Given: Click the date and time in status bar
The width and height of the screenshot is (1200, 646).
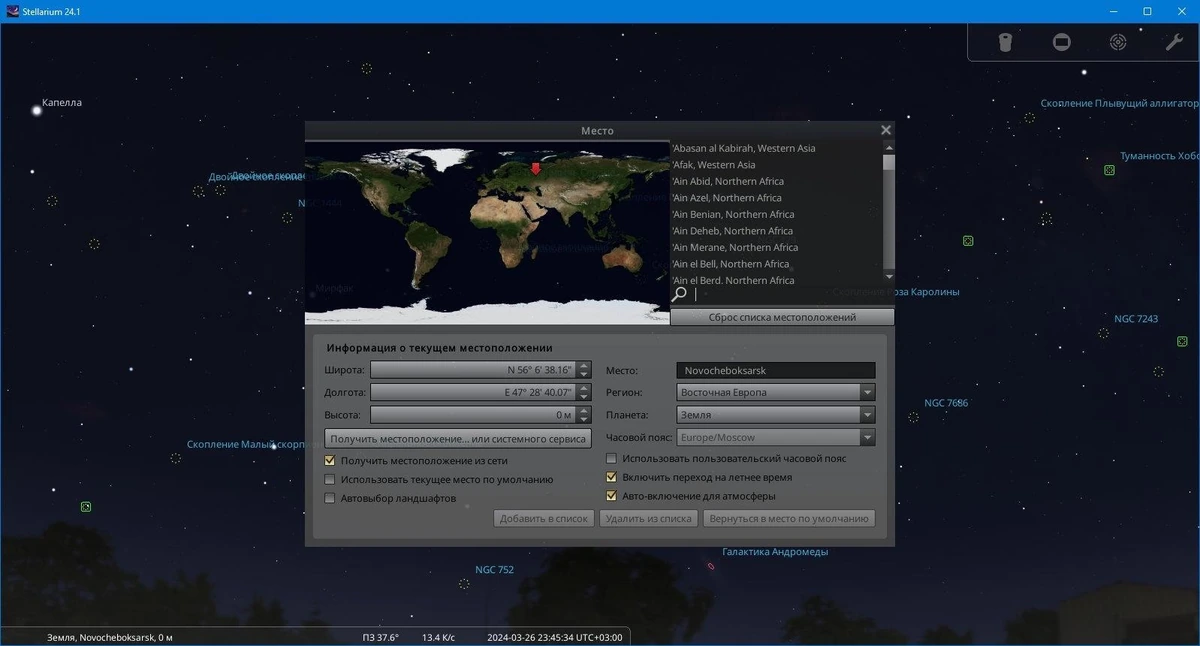Looking at the screenshot, I should click(x=555, y=637).
